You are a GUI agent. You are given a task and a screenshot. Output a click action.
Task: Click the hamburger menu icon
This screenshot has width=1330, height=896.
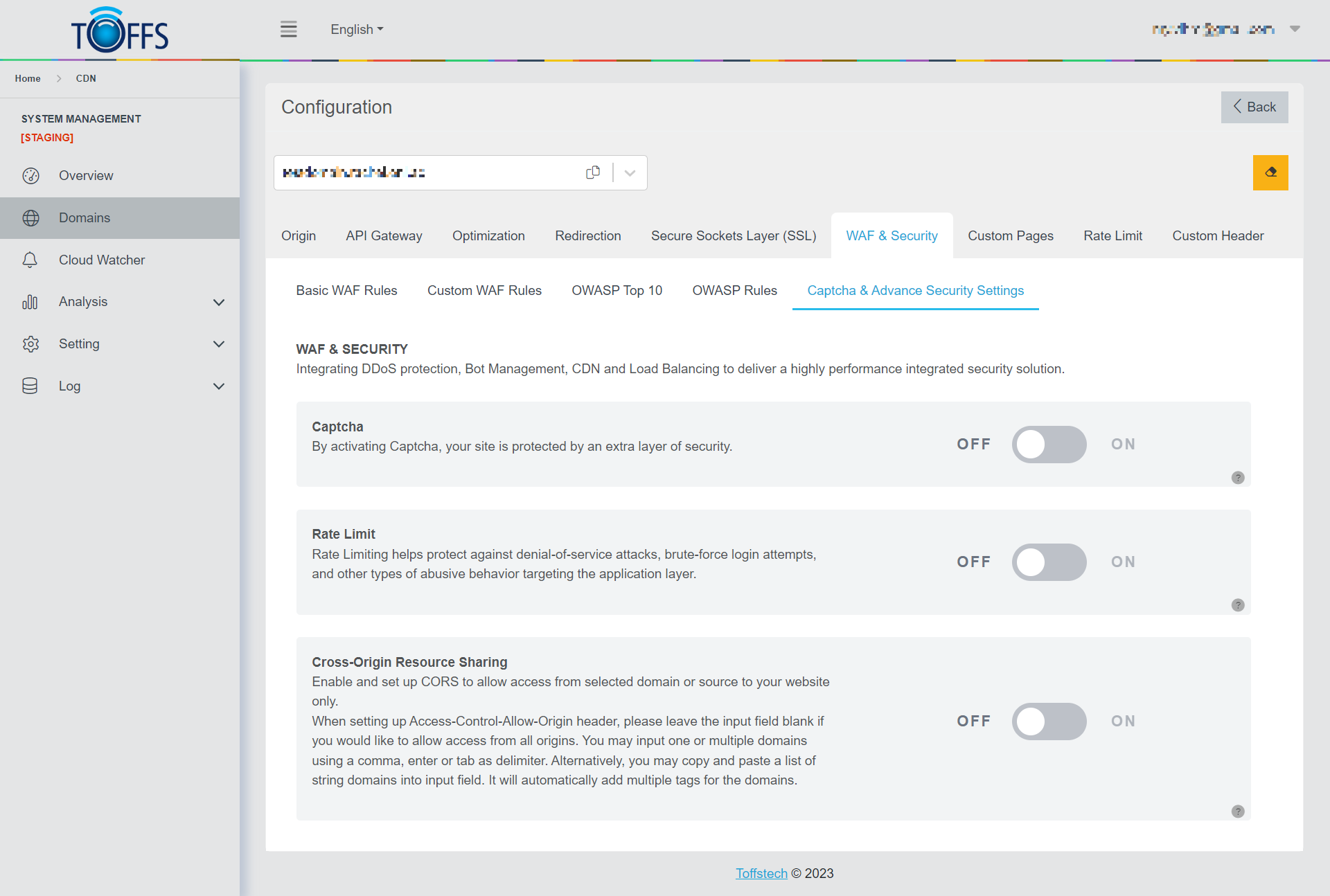point(288,29)
